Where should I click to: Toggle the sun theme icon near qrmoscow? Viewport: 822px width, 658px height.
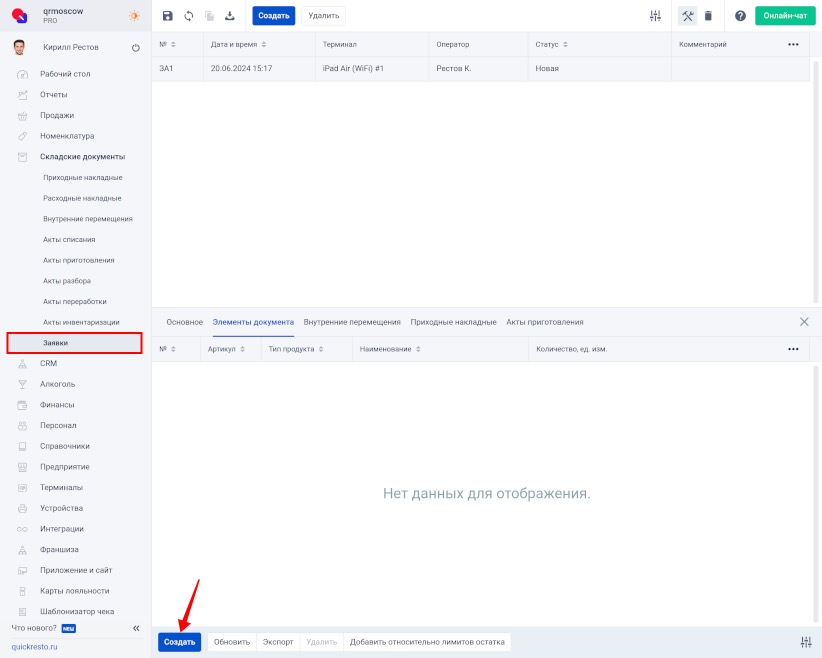134,16
